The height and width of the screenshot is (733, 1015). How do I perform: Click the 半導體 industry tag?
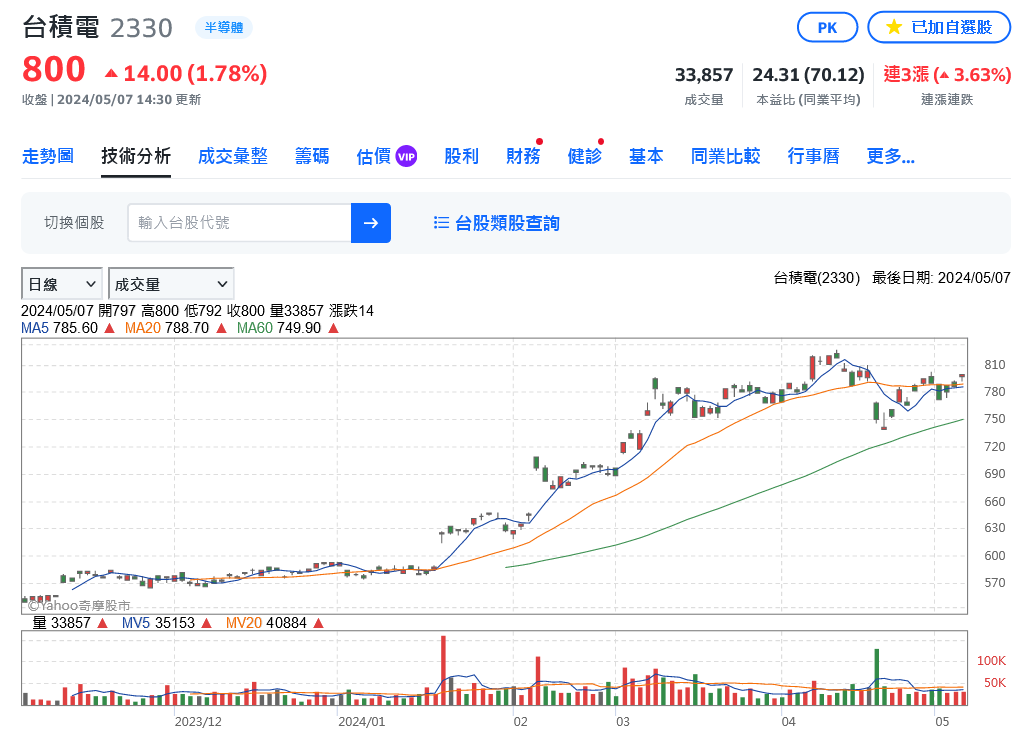click(224, 27)
